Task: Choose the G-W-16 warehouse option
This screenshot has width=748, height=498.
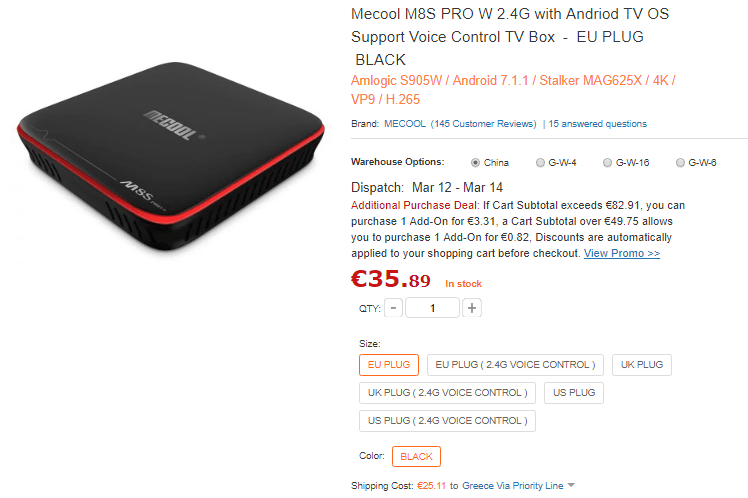Action: click(607, 163)
